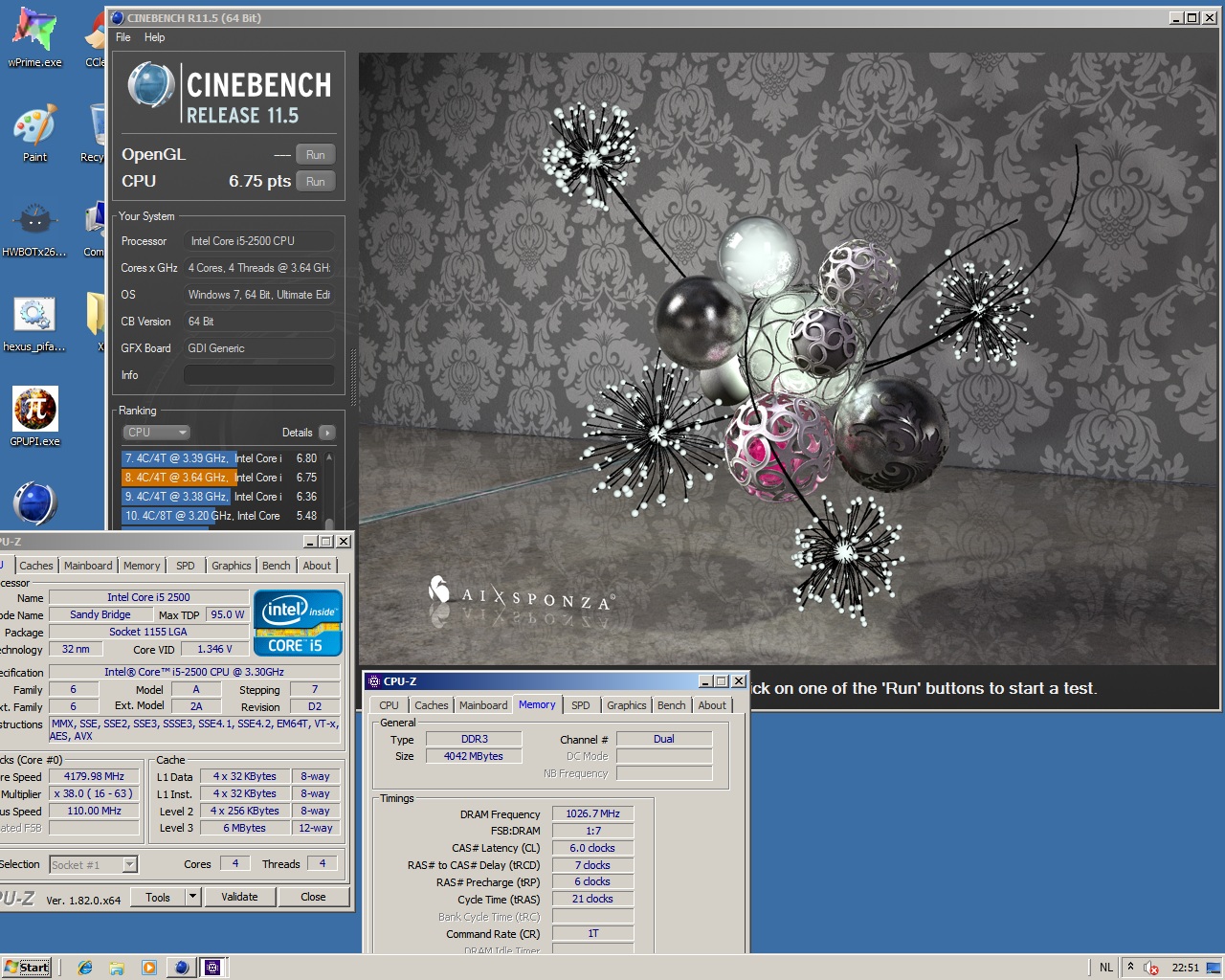Launch Internet Explorer from the taskbar
1225x980 pixels.
[84, 968]
